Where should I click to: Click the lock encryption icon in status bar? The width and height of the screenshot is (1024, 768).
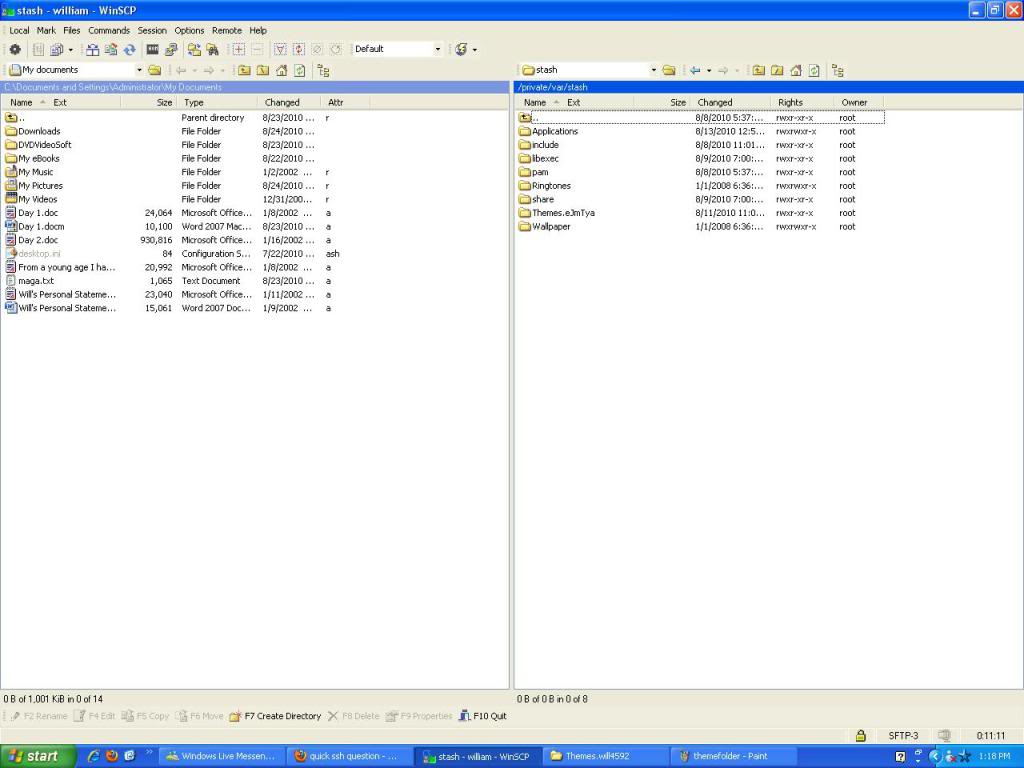[x=861, y=735]
